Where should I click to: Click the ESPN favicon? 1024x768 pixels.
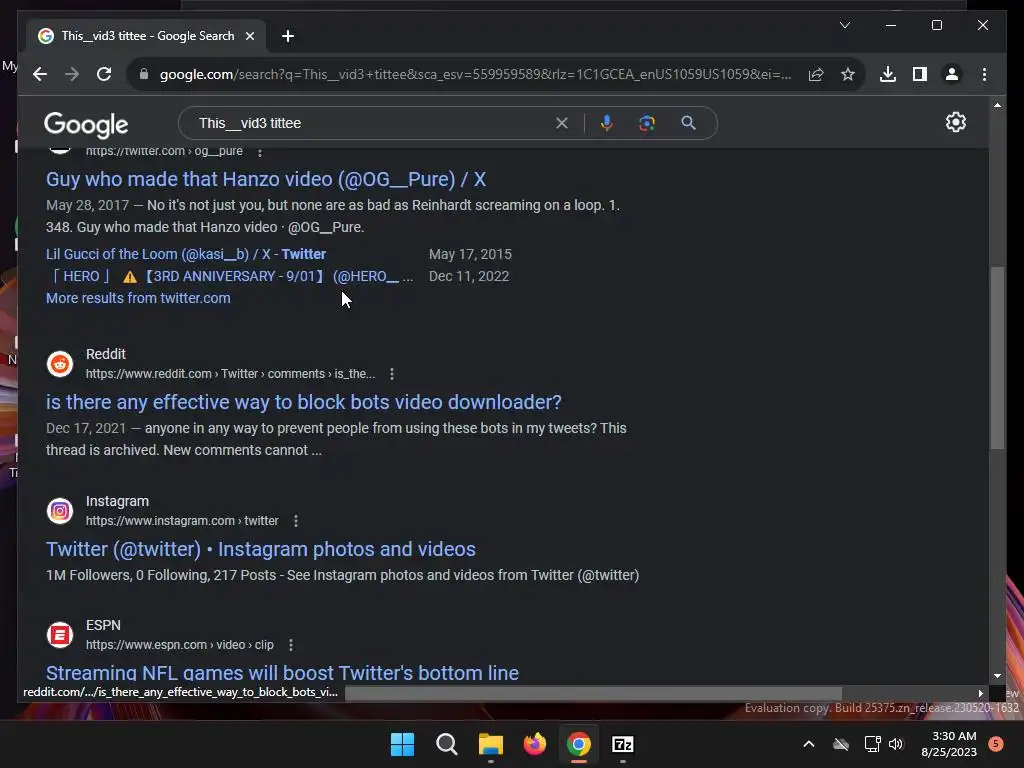click(59, 634)
